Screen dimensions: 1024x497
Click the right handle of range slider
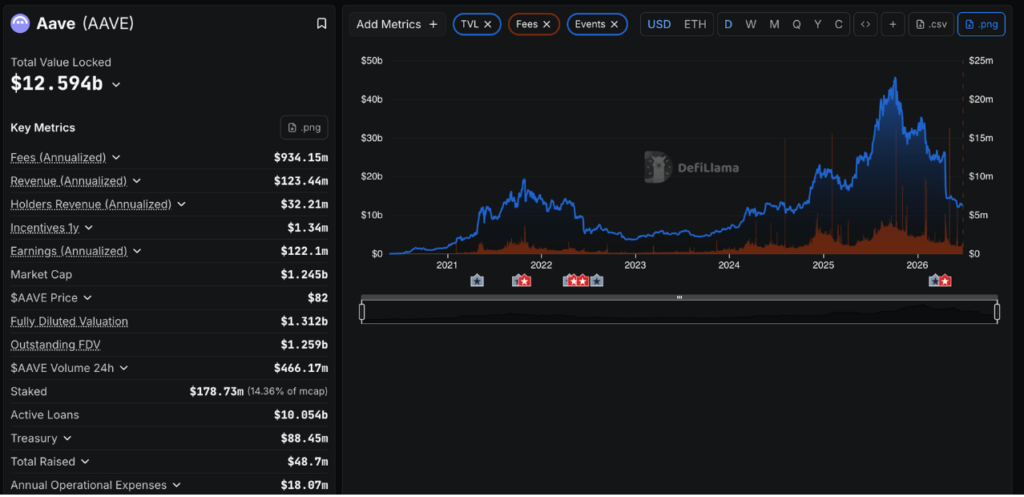pos(997,312)
